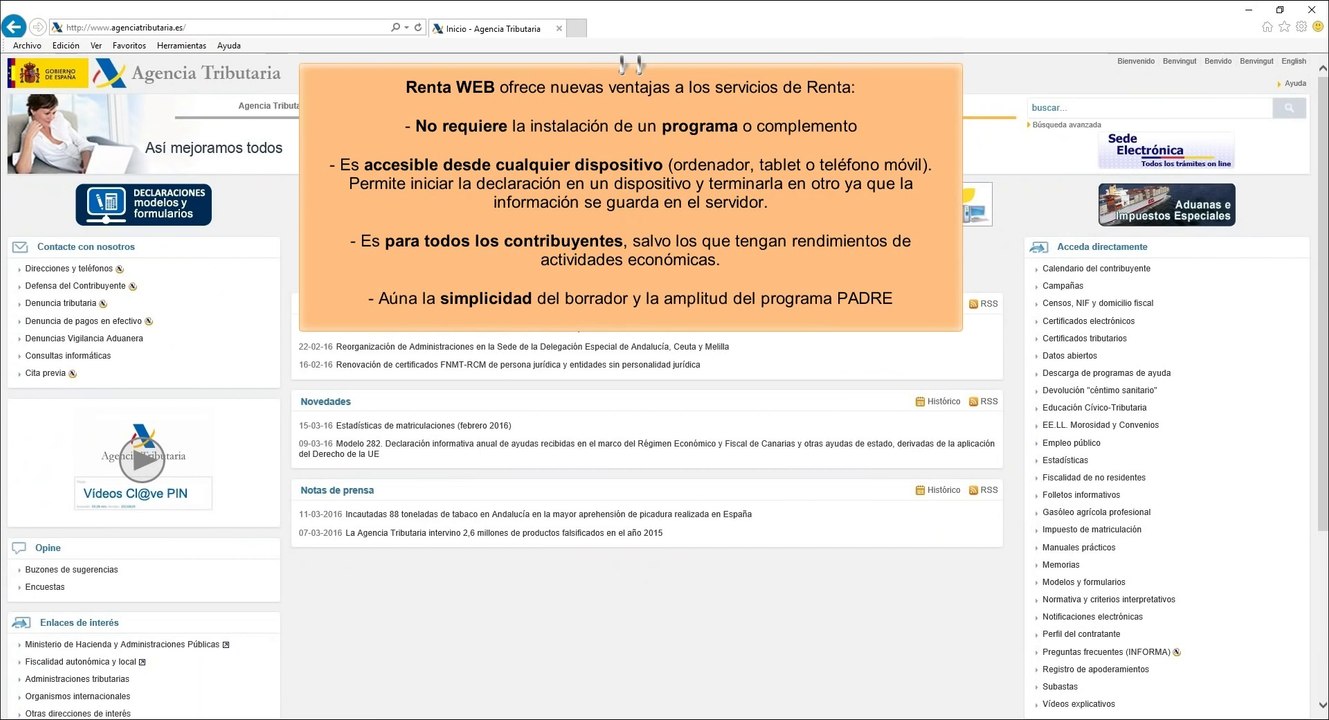
Task: Click the site search magnifier button
Action: tap(1289, 108)
